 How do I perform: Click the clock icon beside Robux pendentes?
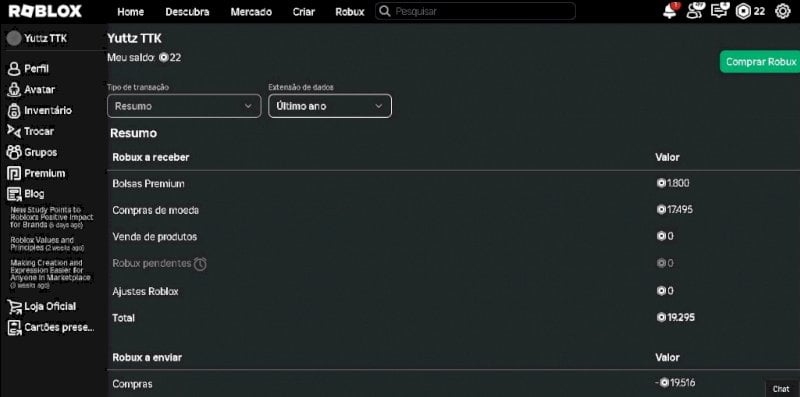(x=201, y=264)
